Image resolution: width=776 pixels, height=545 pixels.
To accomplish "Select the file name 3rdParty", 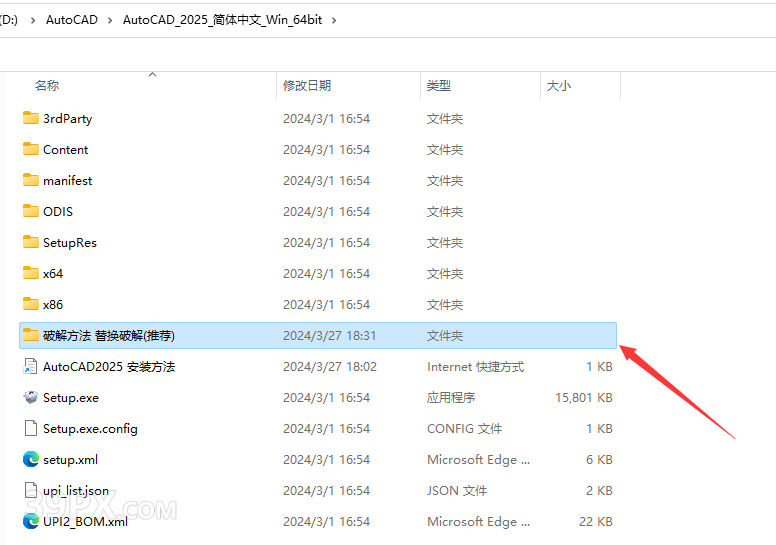I will (67, 119).
